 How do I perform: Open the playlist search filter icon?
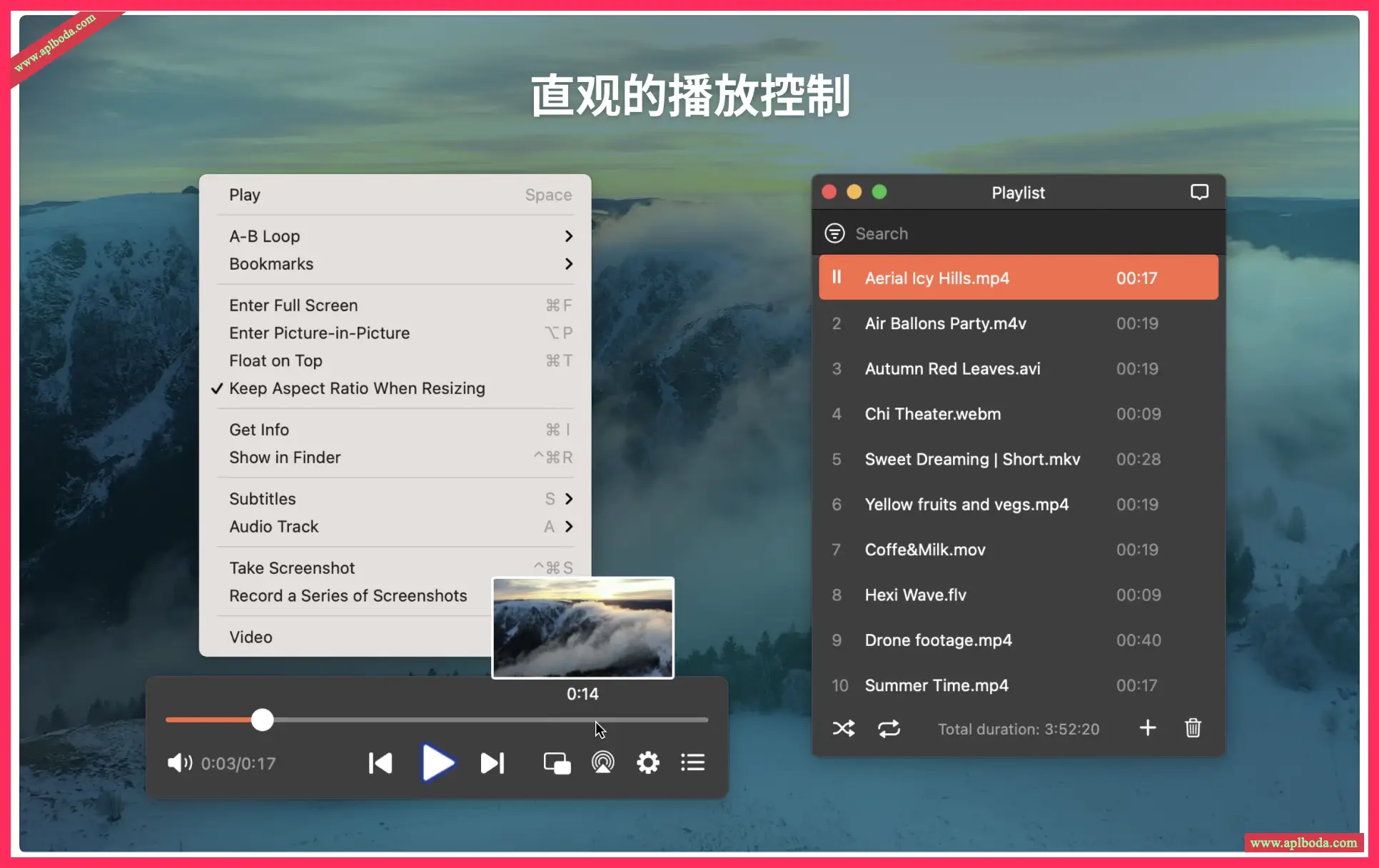click(x=834, y=233)
